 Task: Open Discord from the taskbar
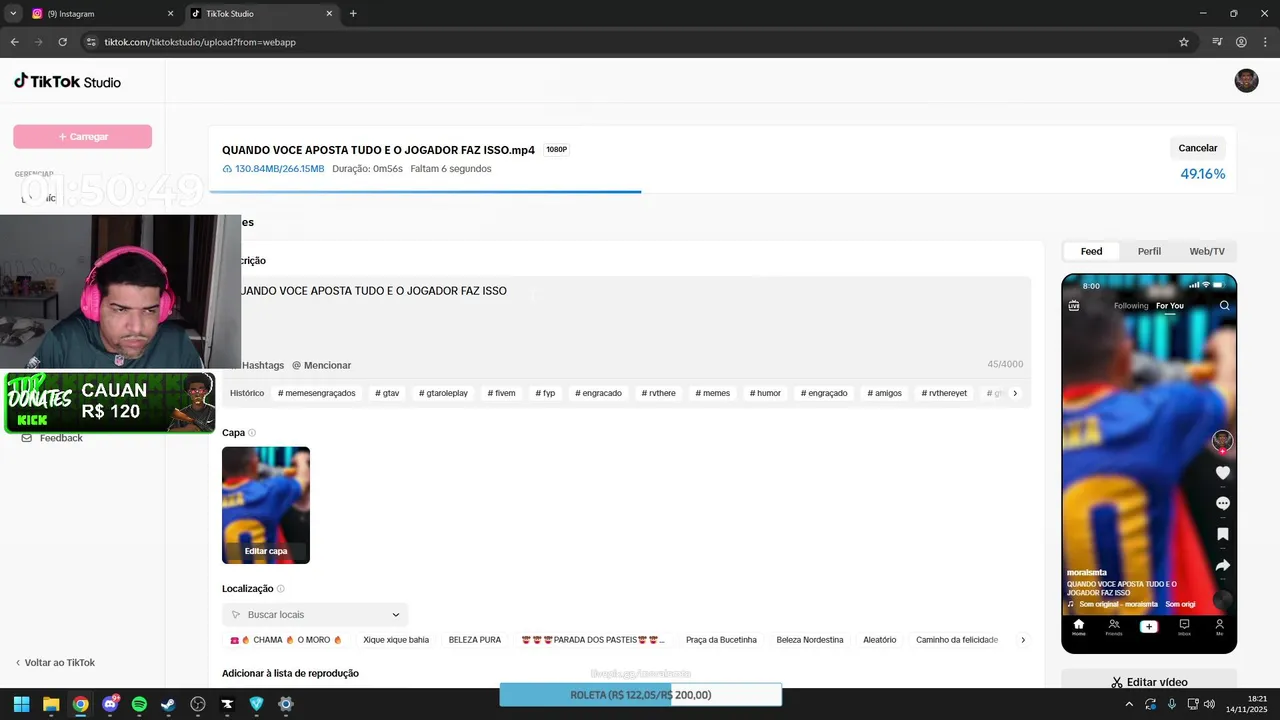pyautogui.click(x=110, y=704)
